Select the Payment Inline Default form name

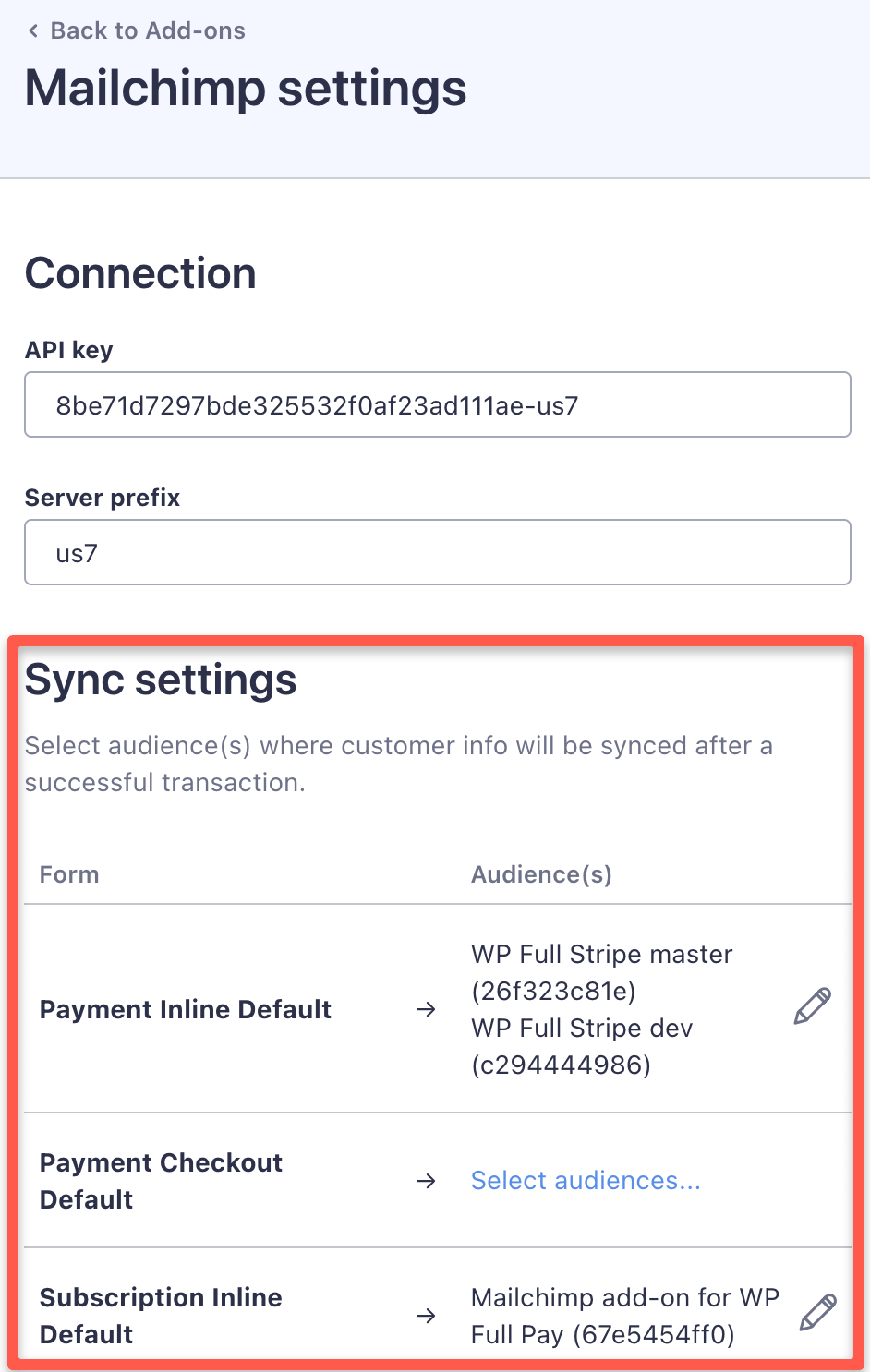tap(186, 1010)
